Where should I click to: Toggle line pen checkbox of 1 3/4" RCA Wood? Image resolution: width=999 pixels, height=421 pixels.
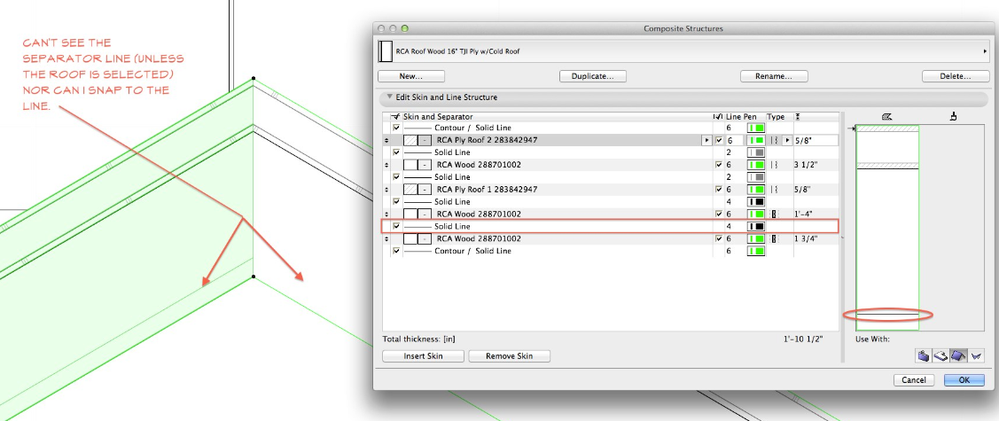pos(719,239)
